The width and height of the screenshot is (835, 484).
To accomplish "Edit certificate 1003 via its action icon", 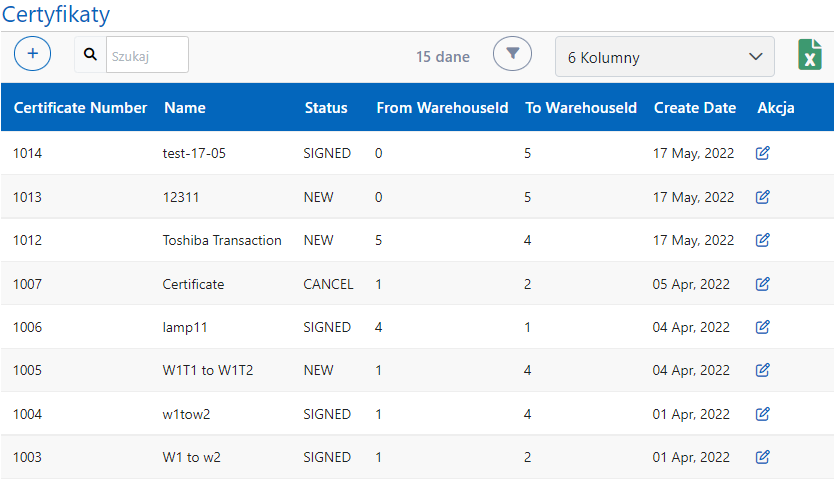I will pos(763,457).
